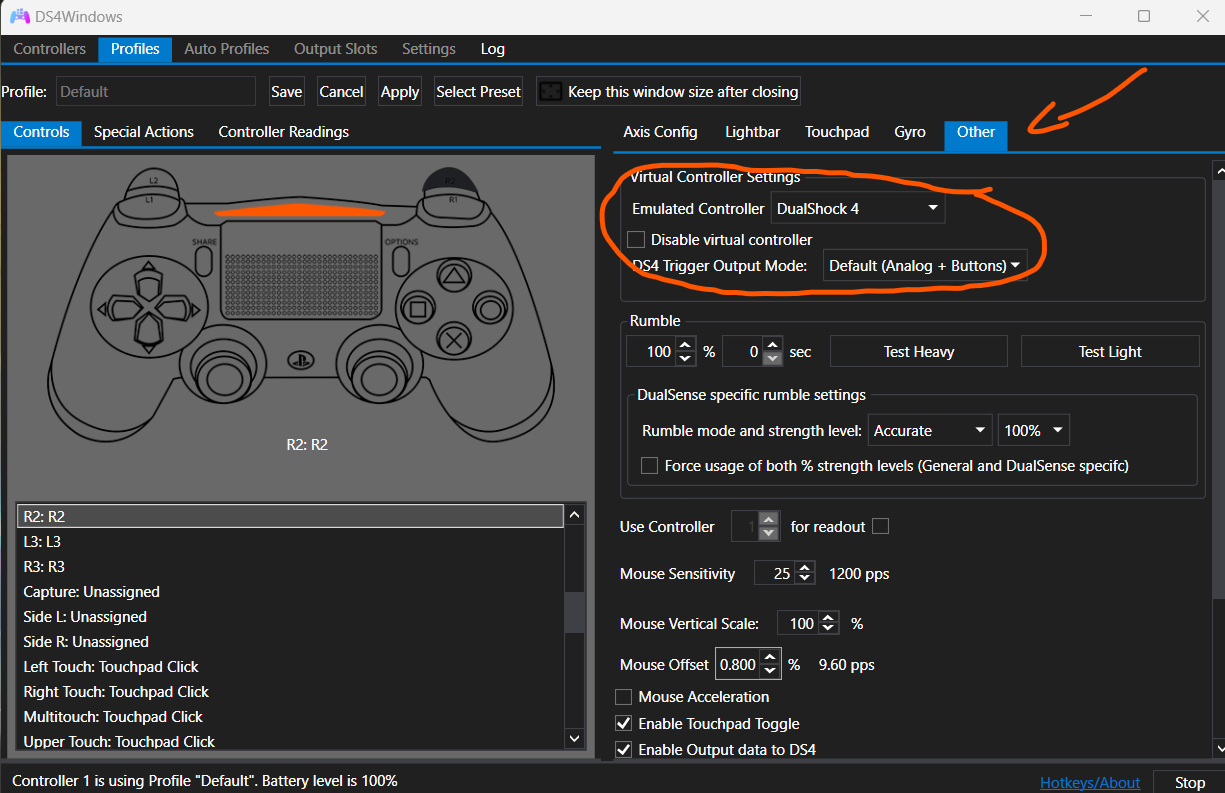Click the Apply button
The width and height of the screenshot is (1225, 793).
[x=400, y=92]
